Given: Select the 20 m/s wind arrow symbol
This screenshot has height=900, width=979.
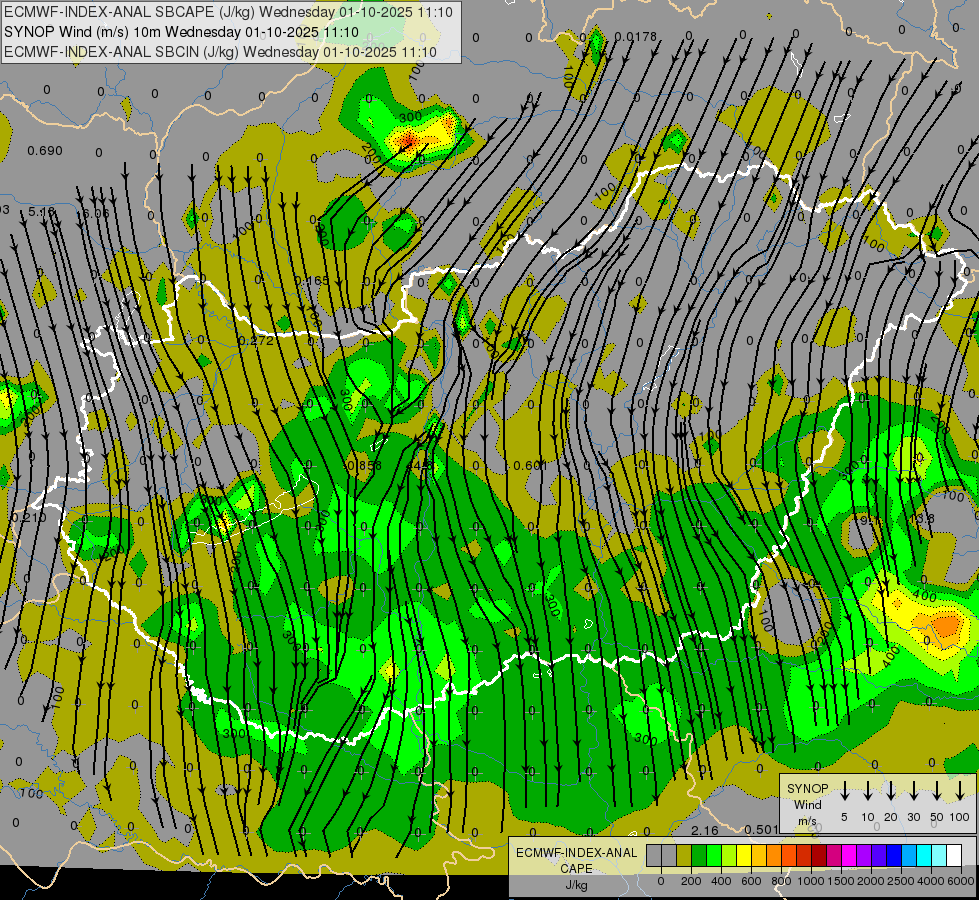Looking at the screenshot, I should [x=890, y=791].
